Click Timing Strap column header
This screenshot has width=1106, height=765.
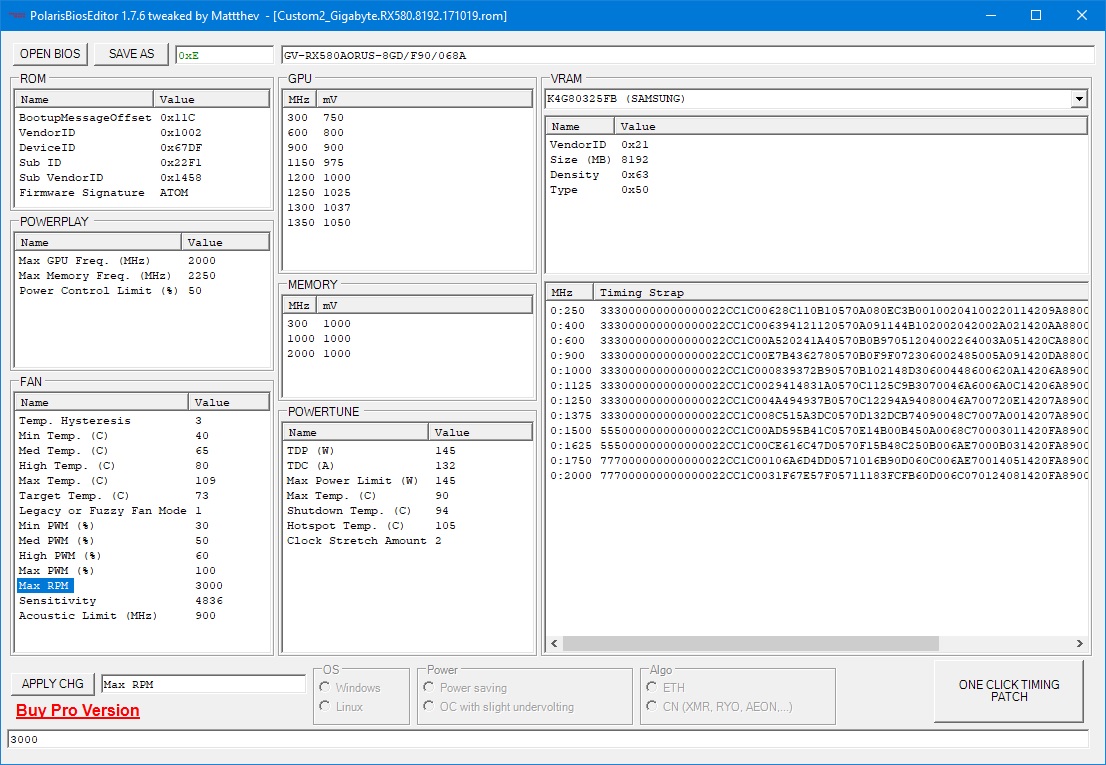[x=841, y=293]
